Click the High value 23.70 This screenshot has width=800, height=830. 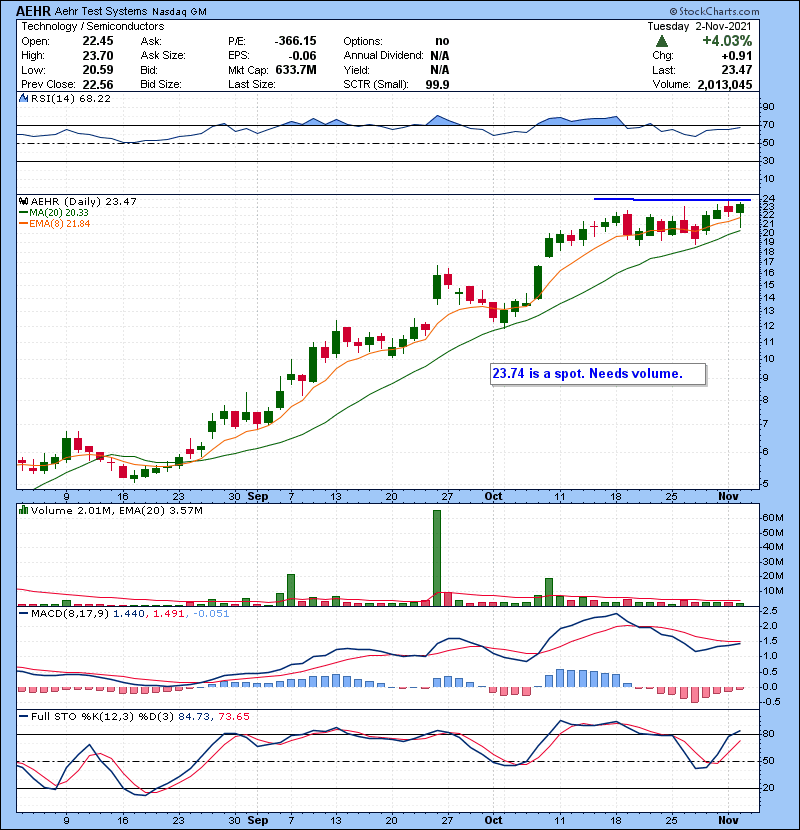(97, 55)
